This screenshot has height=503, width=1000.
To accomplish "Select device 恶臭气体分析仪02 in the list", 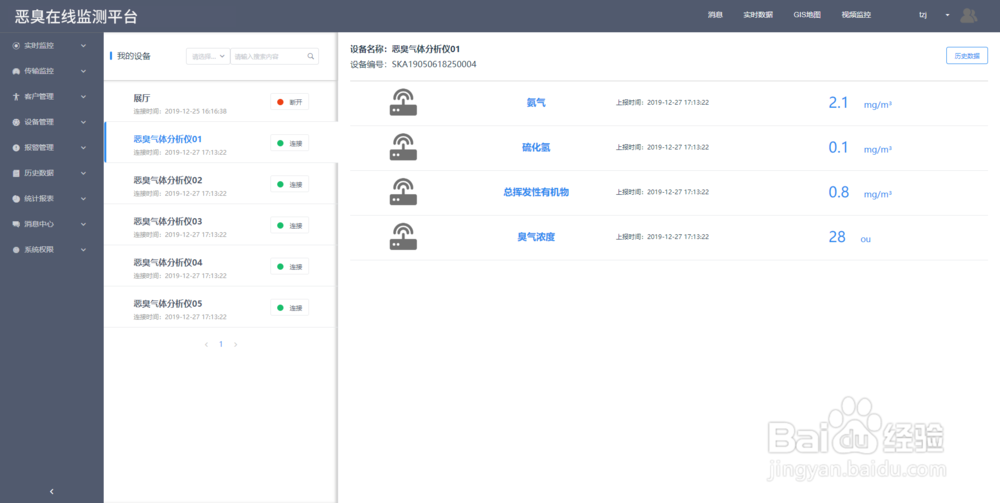I will pos(168,180).
